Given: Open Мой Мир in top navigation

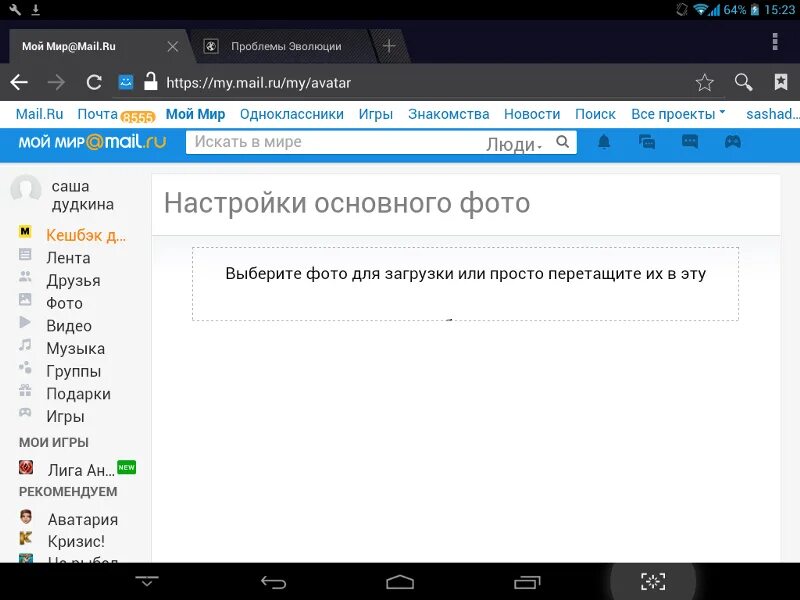Looking at the screenshot, I should tap(195, 114).
